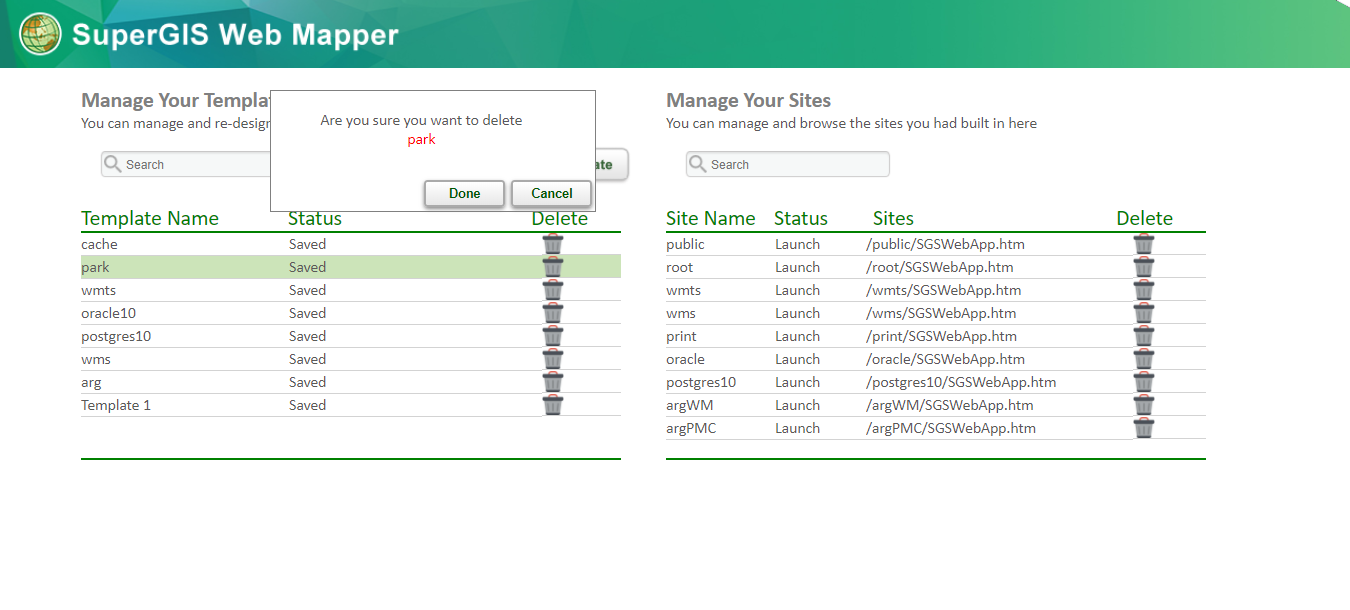Delete the wmts template with trash icon

[553, 290]
